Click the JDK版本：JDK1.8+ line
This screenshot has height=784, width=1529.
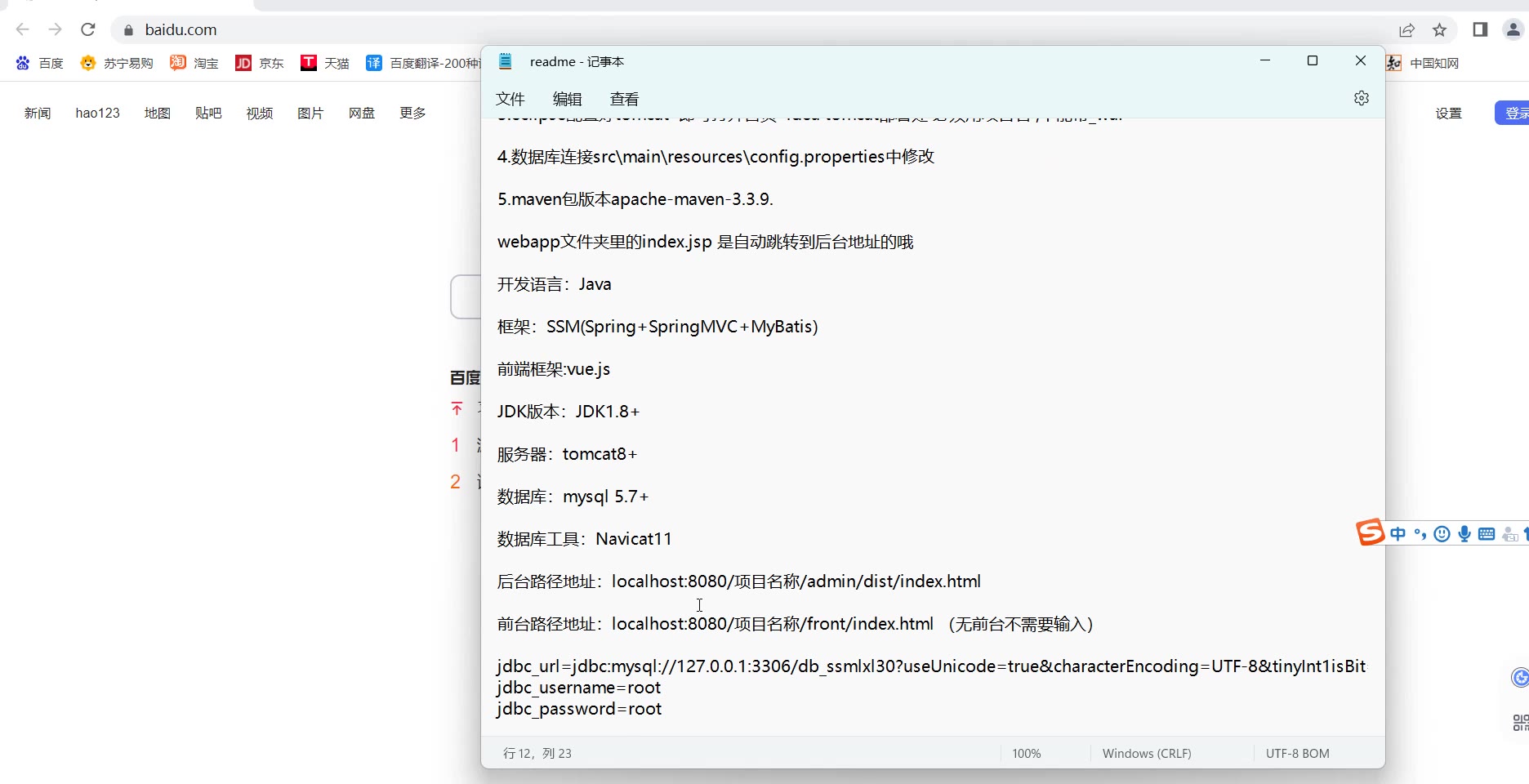click(x=568, y=412)
